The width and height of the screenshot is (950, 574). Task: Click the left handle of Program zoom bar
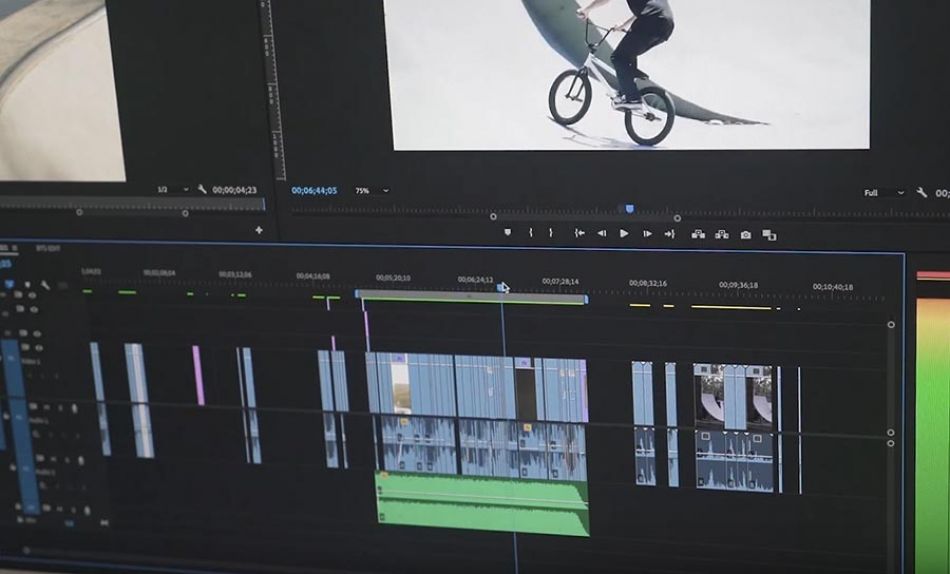click(493, 216)
